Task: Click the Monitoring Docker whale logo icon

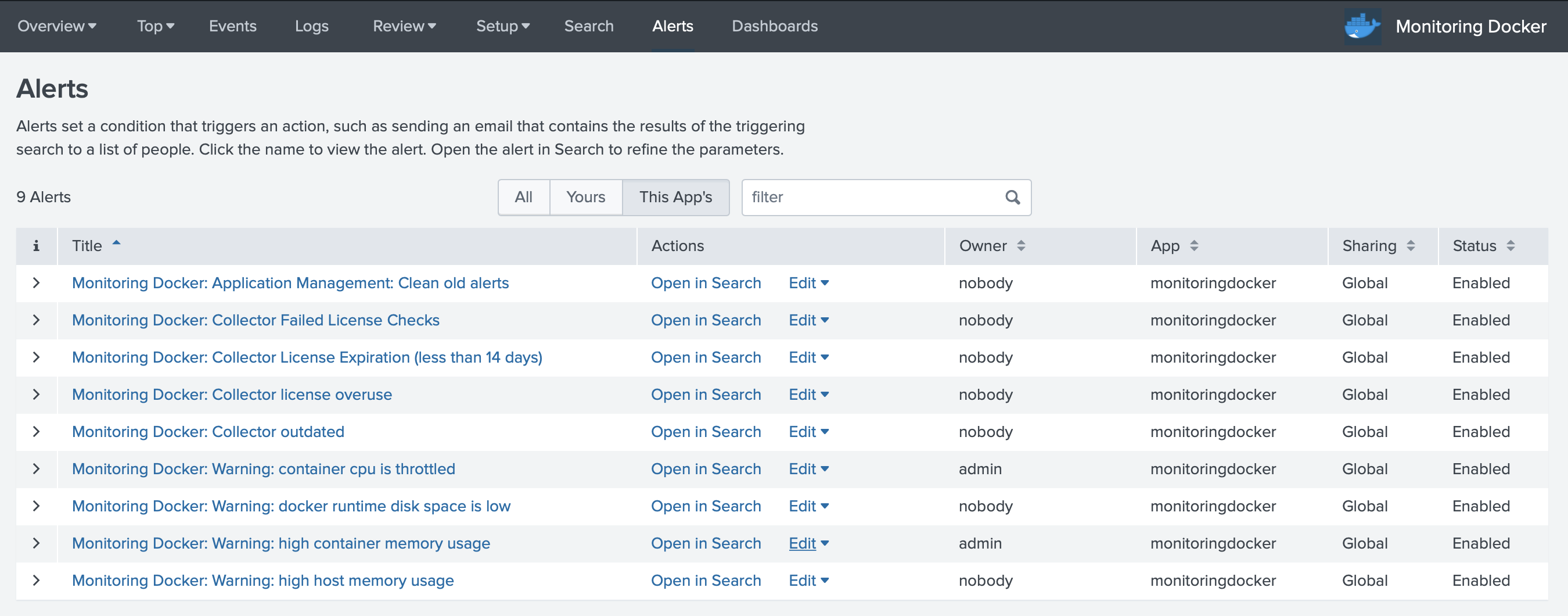Action: (x=1362, y=26)
